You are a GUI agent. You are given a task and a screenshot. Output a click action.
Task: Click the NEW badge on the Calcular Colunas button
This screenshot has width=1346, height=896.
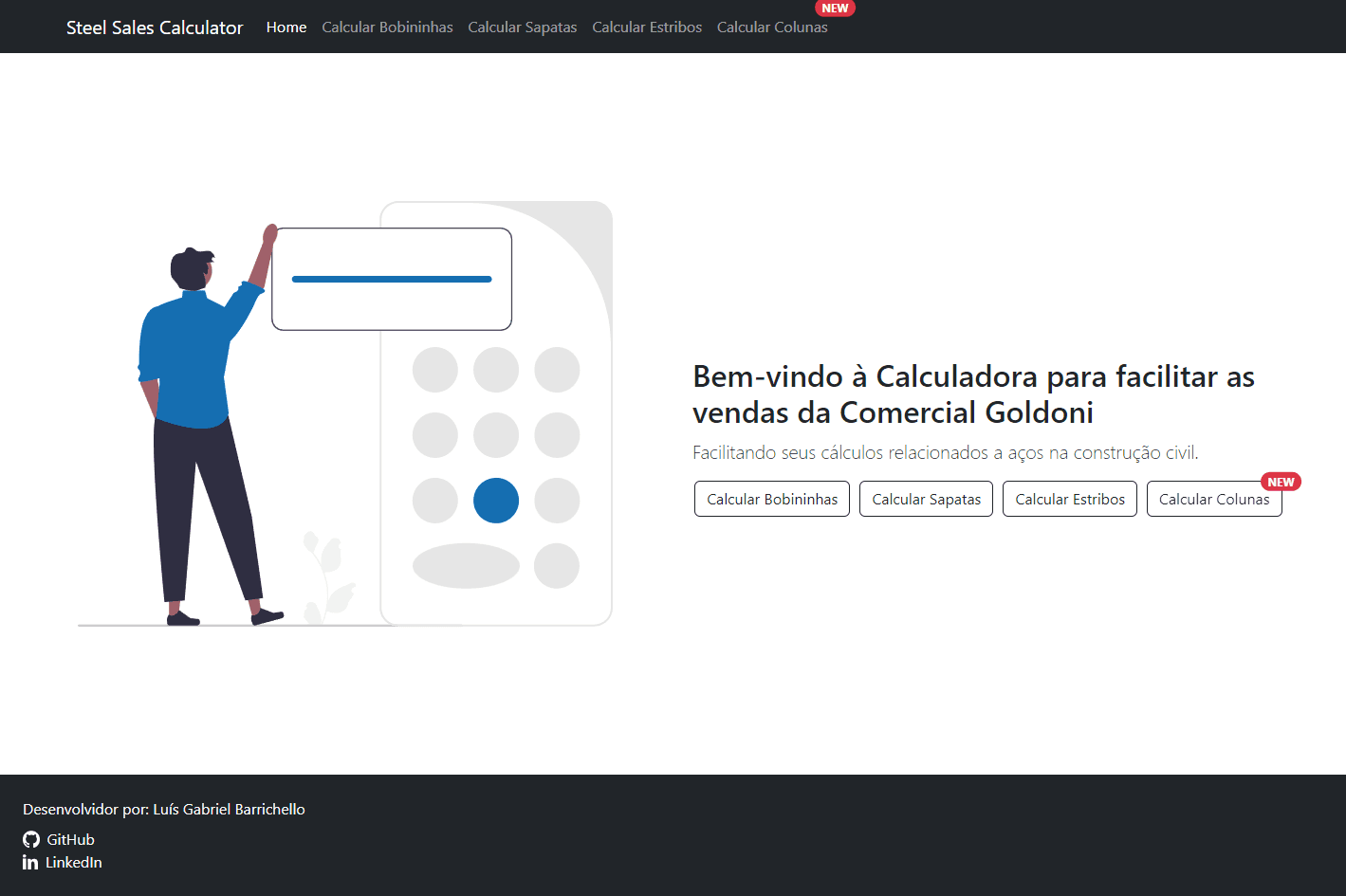[1281, 481]
